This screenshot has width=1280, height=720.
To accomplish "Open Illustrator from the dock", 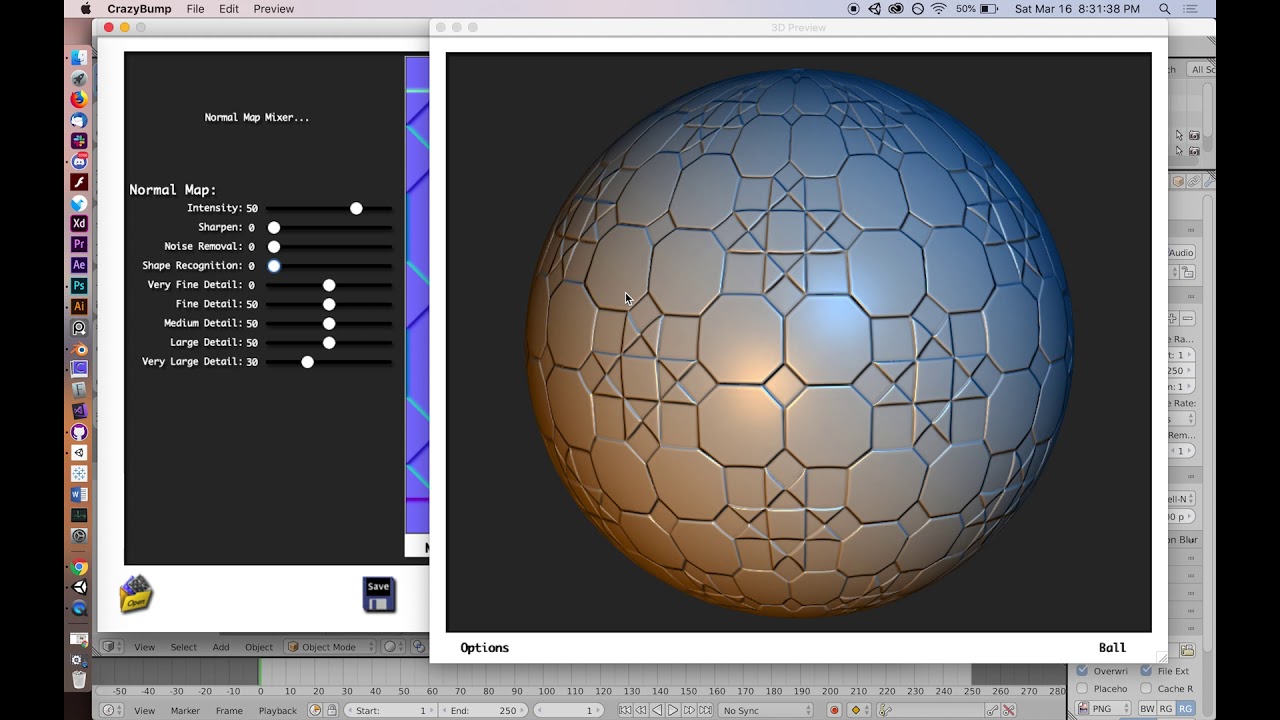I will point(79,307).
